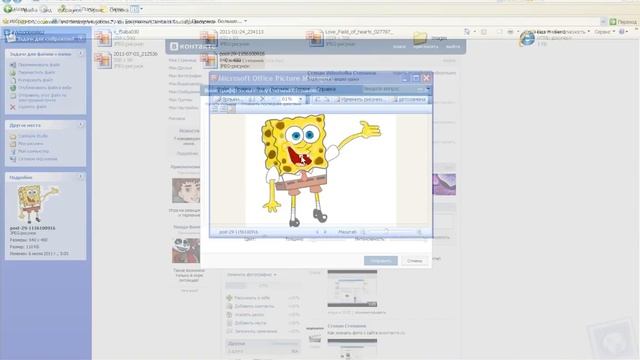Click the upper video thumbnail below the dialog

pyautogui.click(x=352, y=289)
